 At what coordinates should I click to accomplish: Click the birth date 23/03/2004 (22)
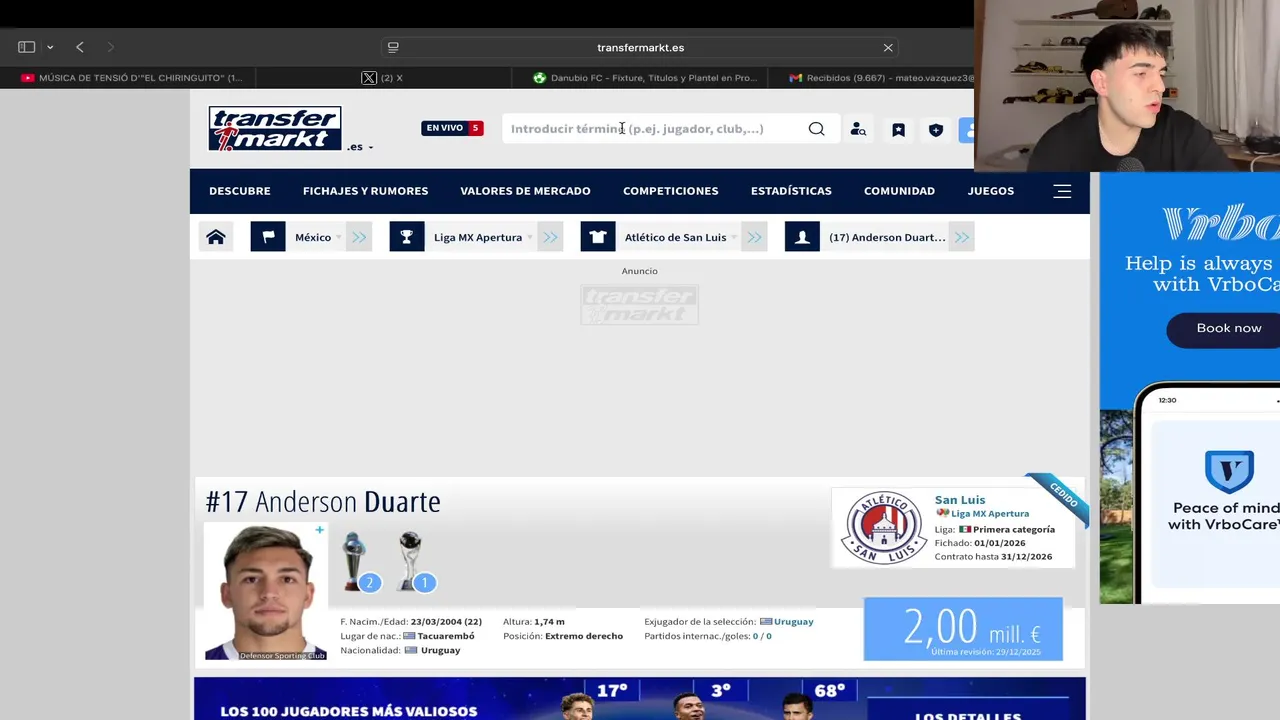446,622
